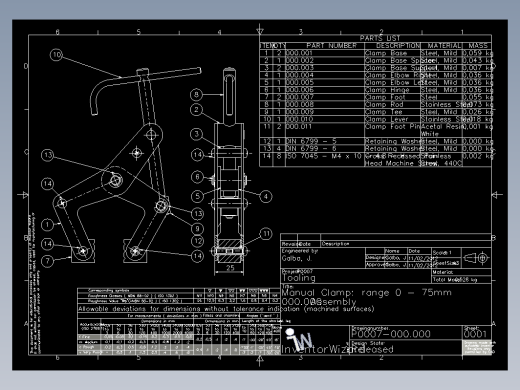Select the PART NUMBER column header
The width and height of the screenshot is (520, 390).
tap(331, 45)
